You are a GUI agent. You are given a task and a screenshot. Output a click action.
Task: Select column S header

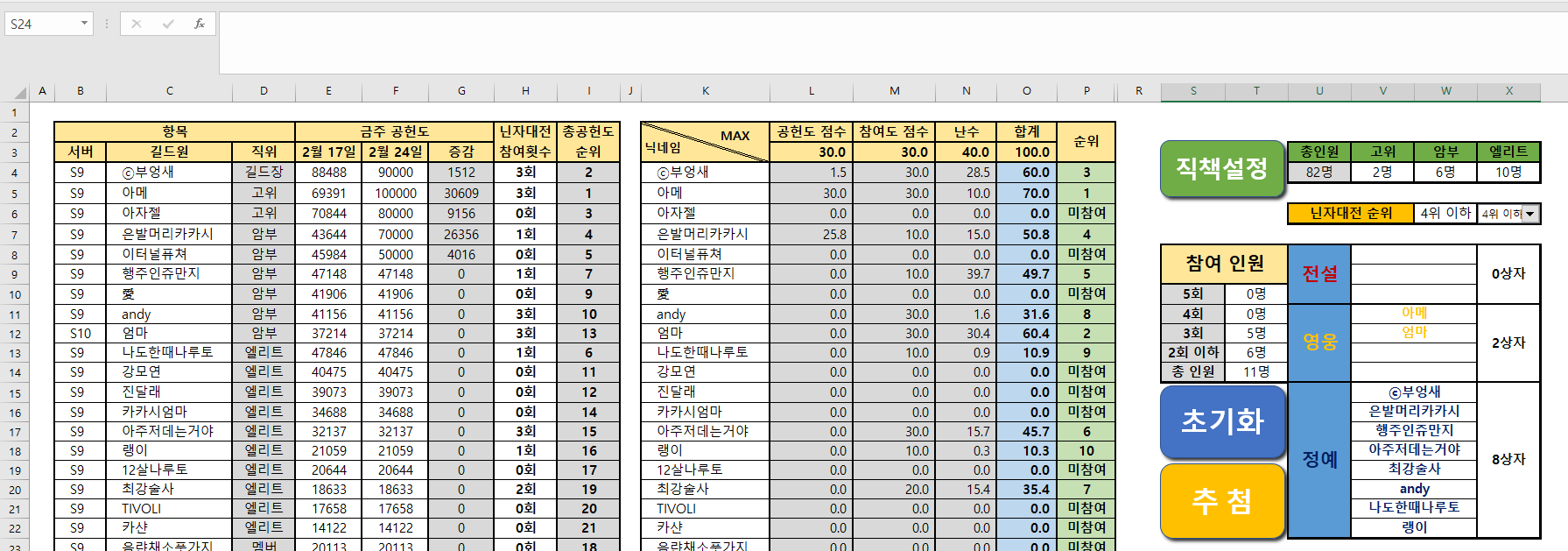click(x=1192, y=91)
